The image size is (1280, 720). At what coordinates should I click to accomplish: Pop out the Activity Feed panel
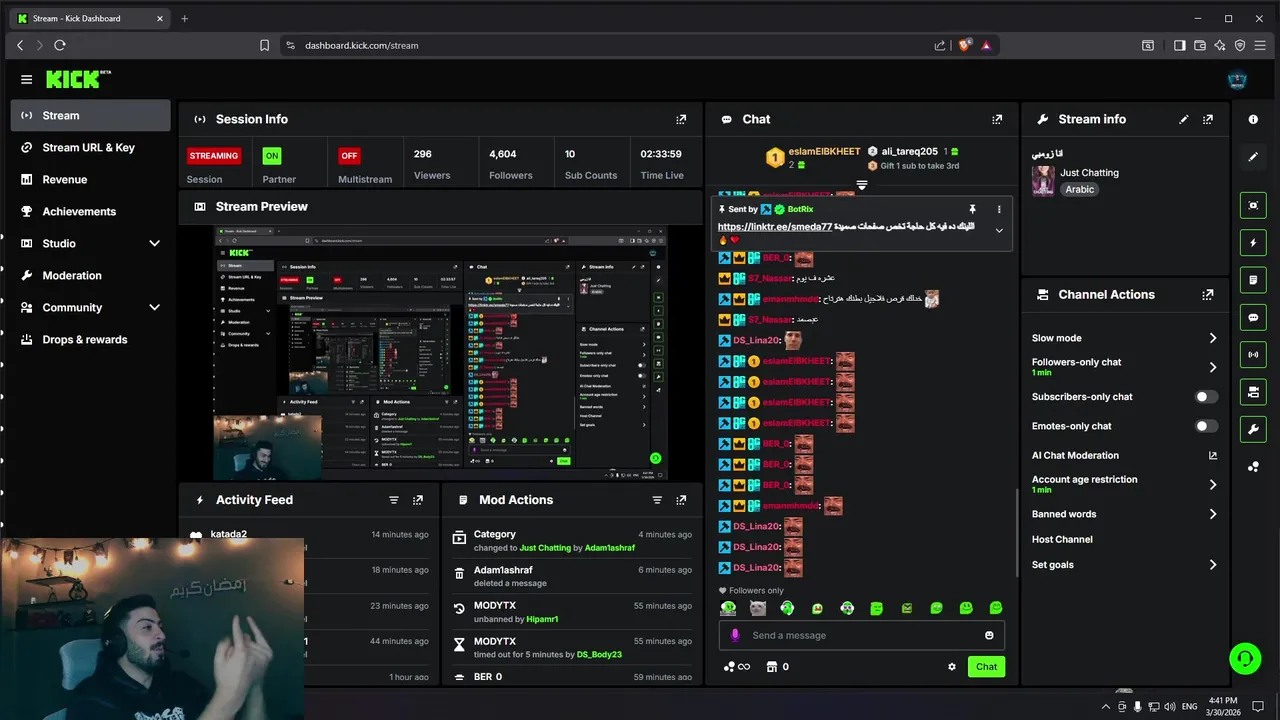point(418,500)
